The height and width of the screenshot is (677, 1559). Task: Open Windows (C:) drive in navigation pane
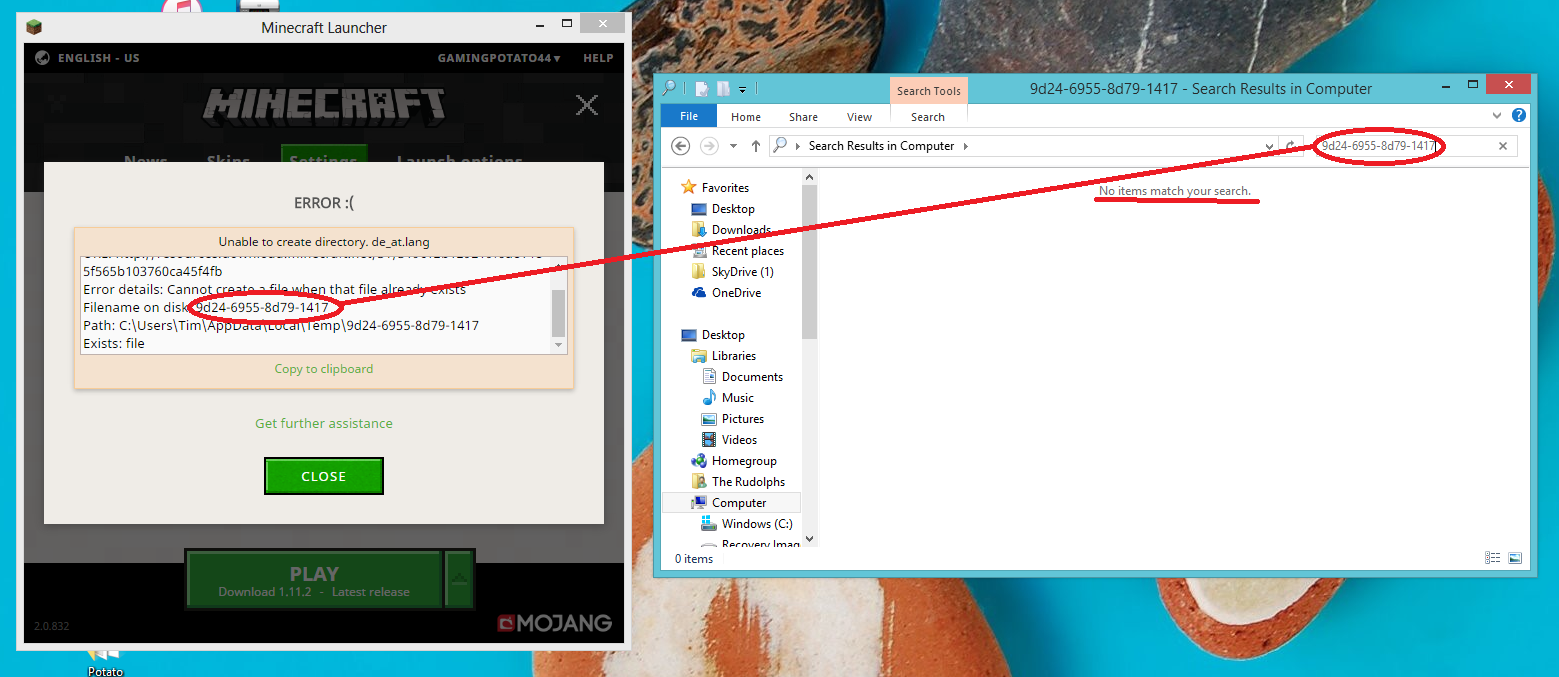tap(746, 524)
